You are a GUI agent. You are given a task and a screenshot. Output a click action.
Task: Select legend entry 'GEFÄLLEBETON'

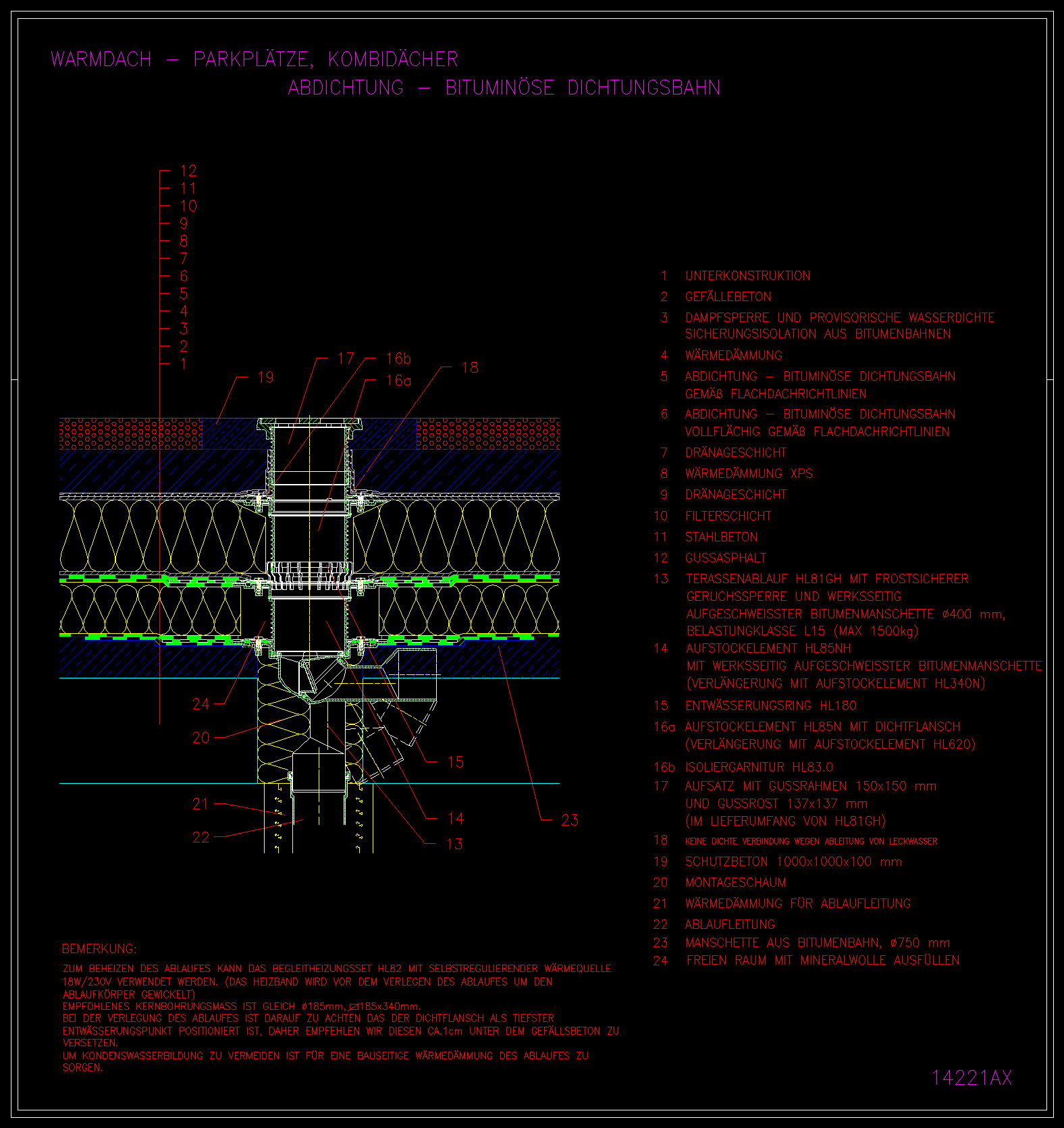click(728, 296)
